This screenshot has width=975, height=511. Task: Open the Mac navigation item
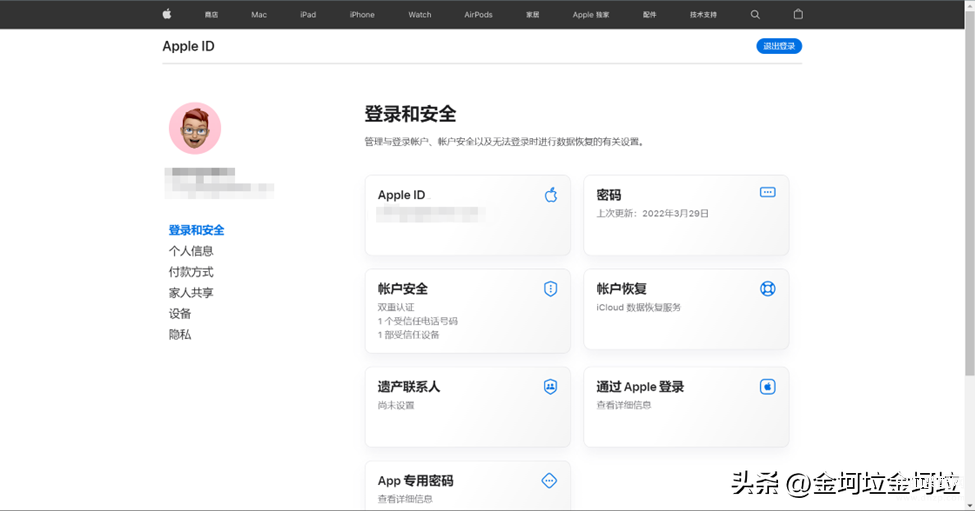tap(259, 15)
